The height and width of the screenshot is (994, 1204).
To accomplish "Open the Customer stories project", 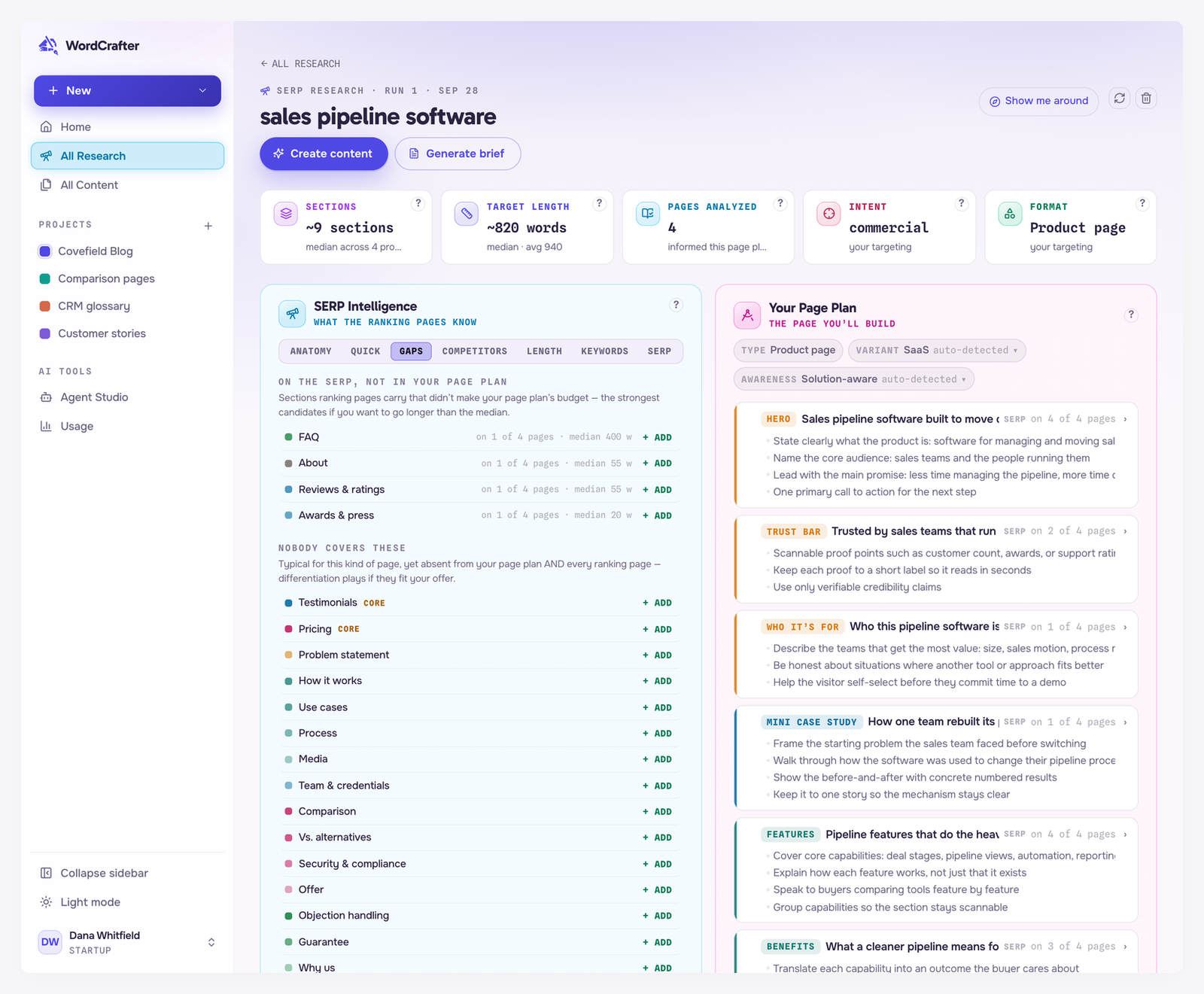I will tap(127, 333).
